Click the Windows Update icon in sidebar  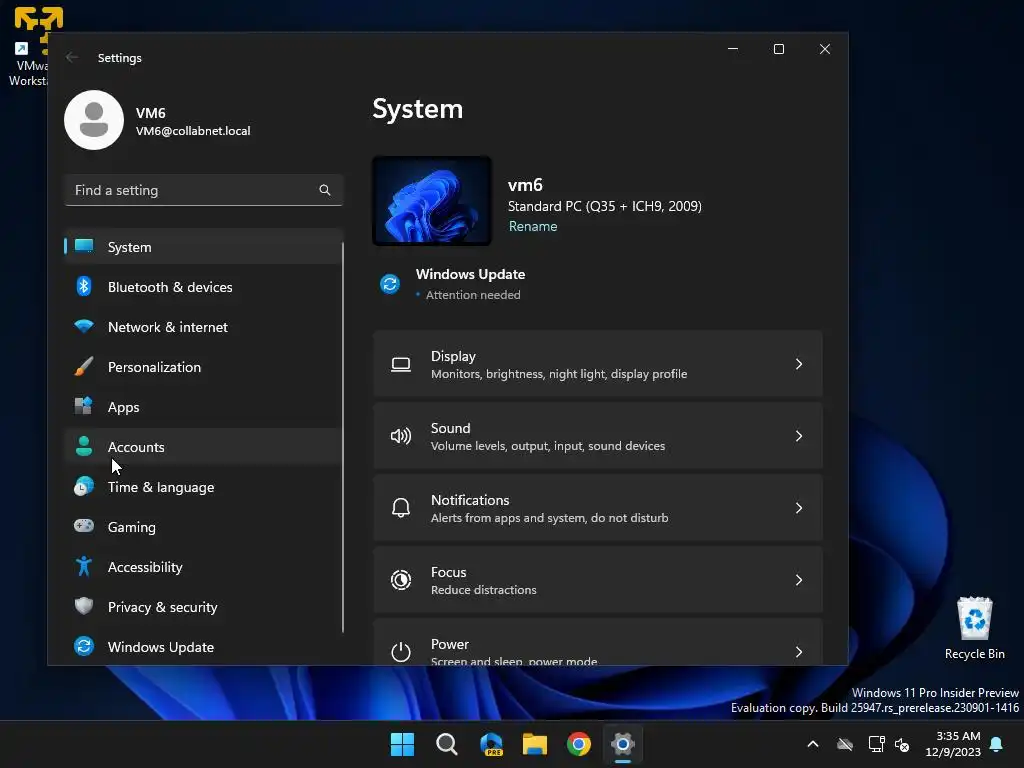pyautogui.click(x=84, y=647)
